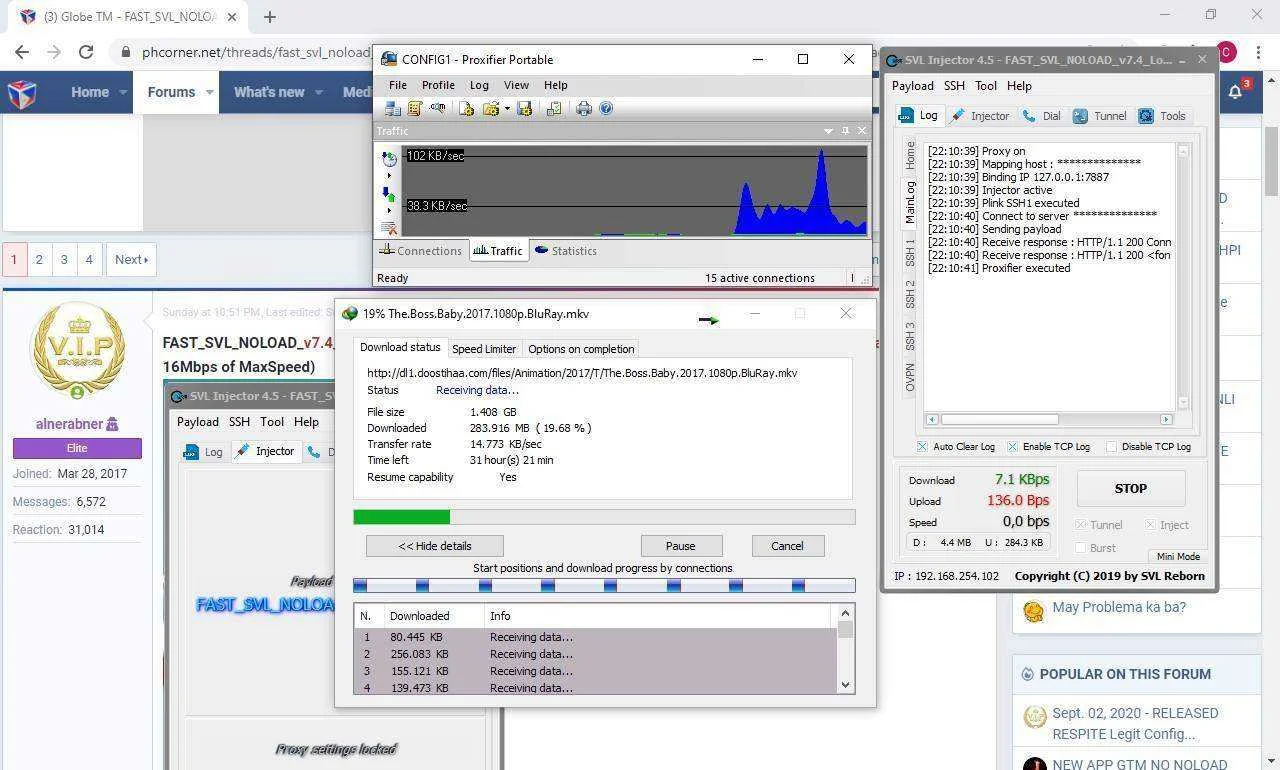Viewport: 1280px width, 770px height.
Task: Expand the Forums dropdown arrow in navbar
Action: coord(210,92)
